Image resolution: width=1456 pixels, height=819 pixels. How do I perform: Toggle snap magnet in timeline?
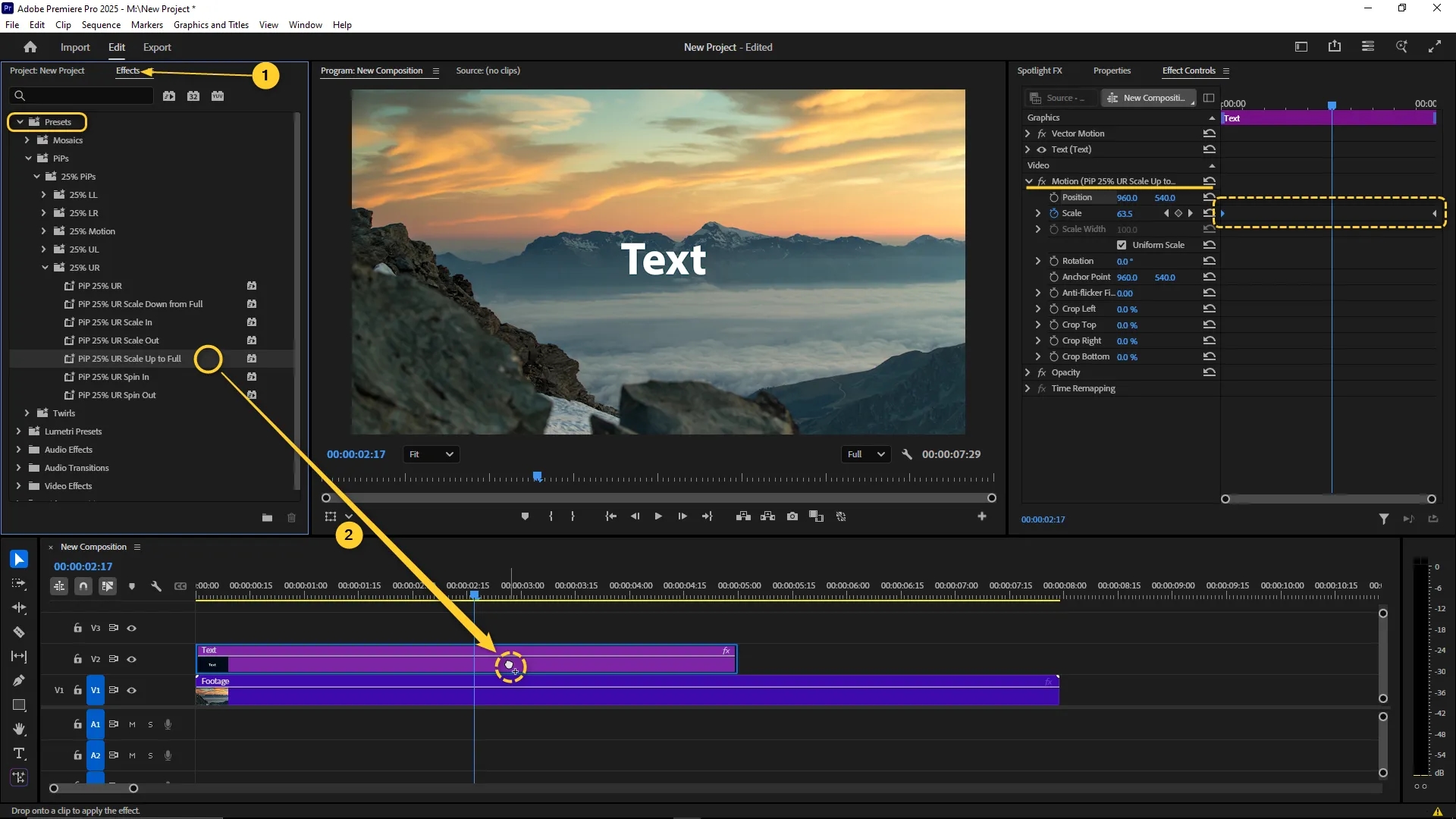point(83,586)
